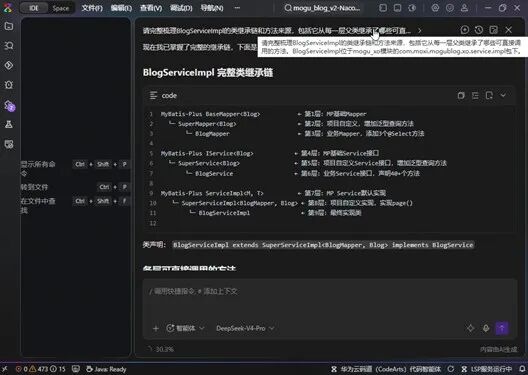Click the LSP服务运行中 status item
The width and height of the screenshot is (528, 375).
[x=486, y=369]
